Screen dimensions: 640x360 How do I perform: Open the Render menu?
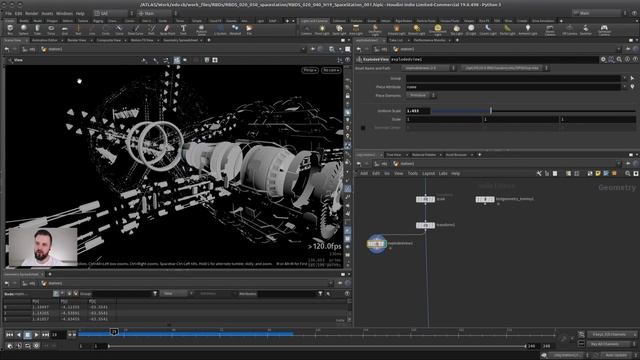31,13
